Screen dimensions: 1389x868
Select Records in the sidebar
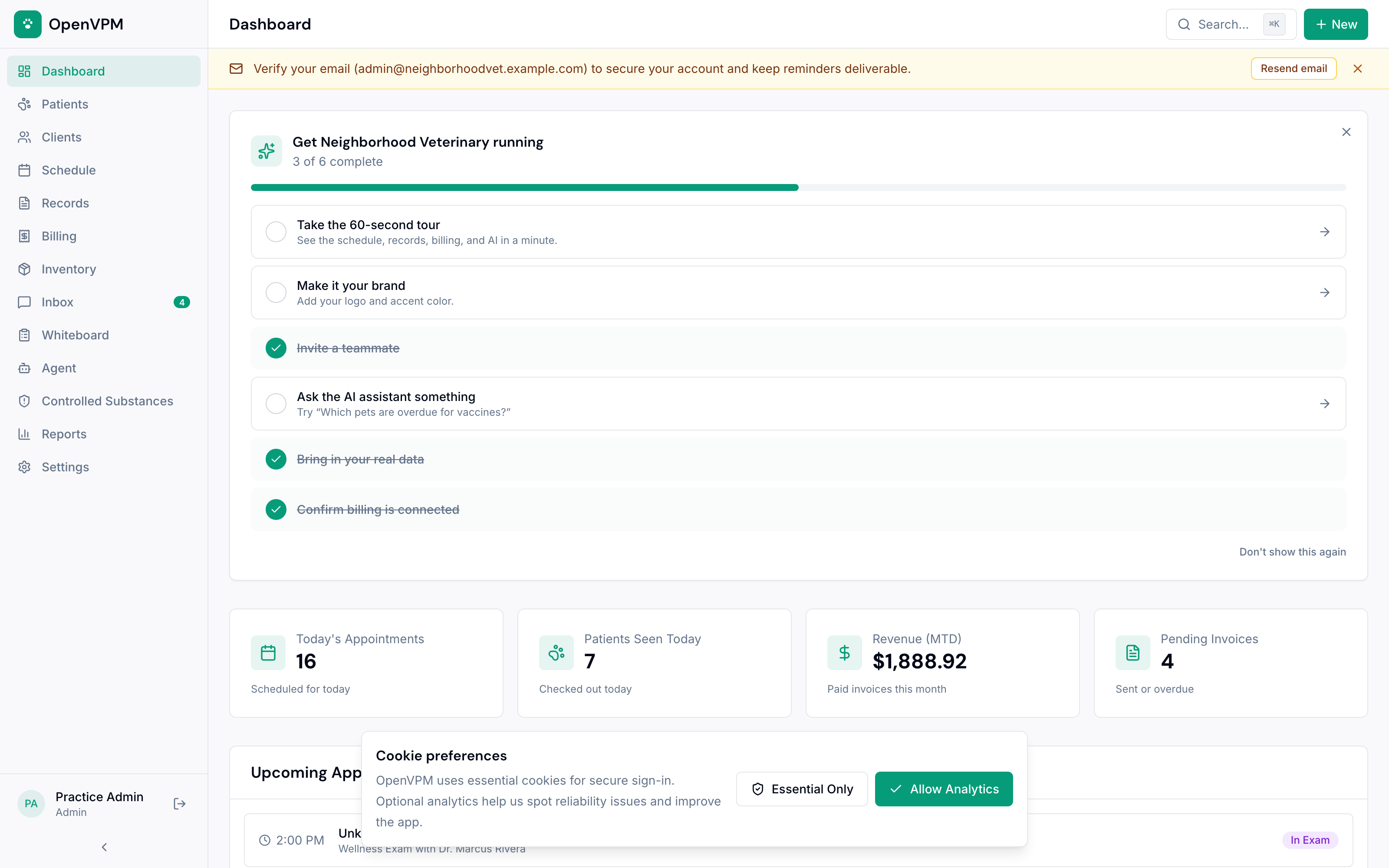(x=104, y=203)
